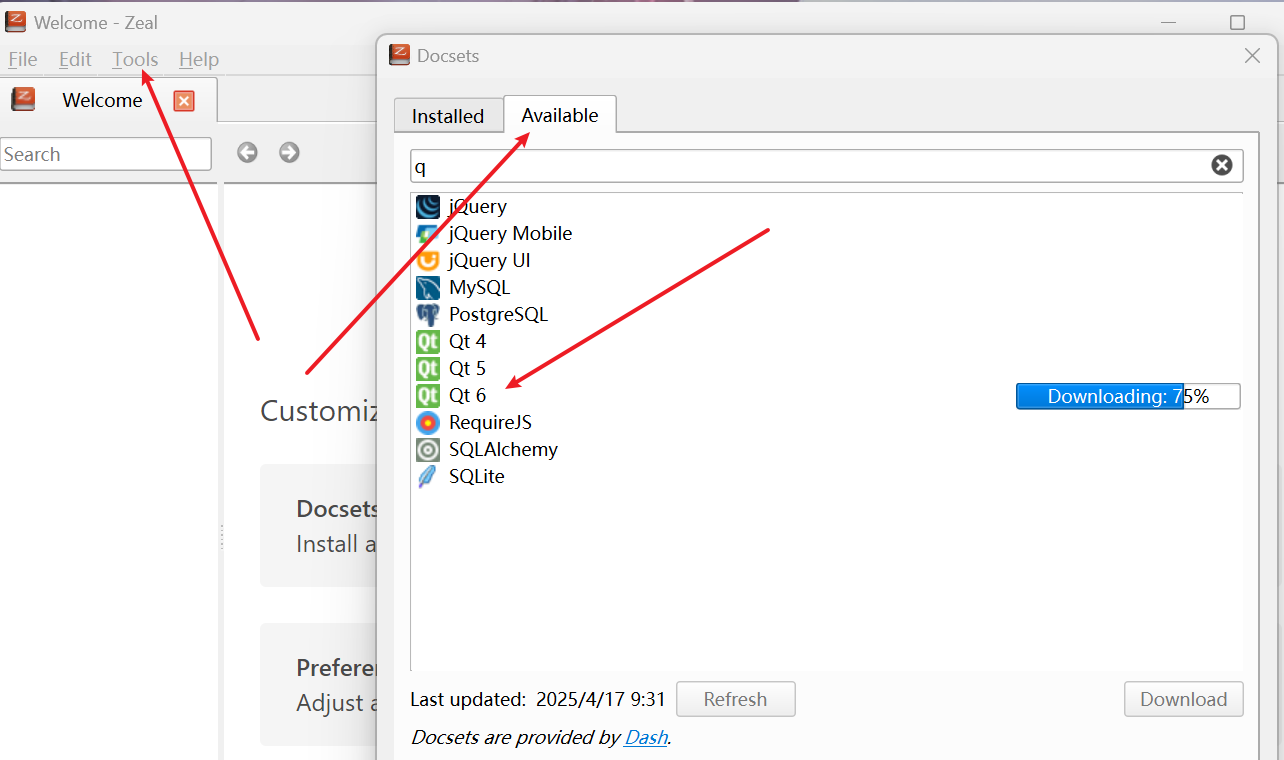Open the Help menu
Image resolution: width=1284 pixels, height=760 pixels.
pyautogui.click(x=199, y=60)
